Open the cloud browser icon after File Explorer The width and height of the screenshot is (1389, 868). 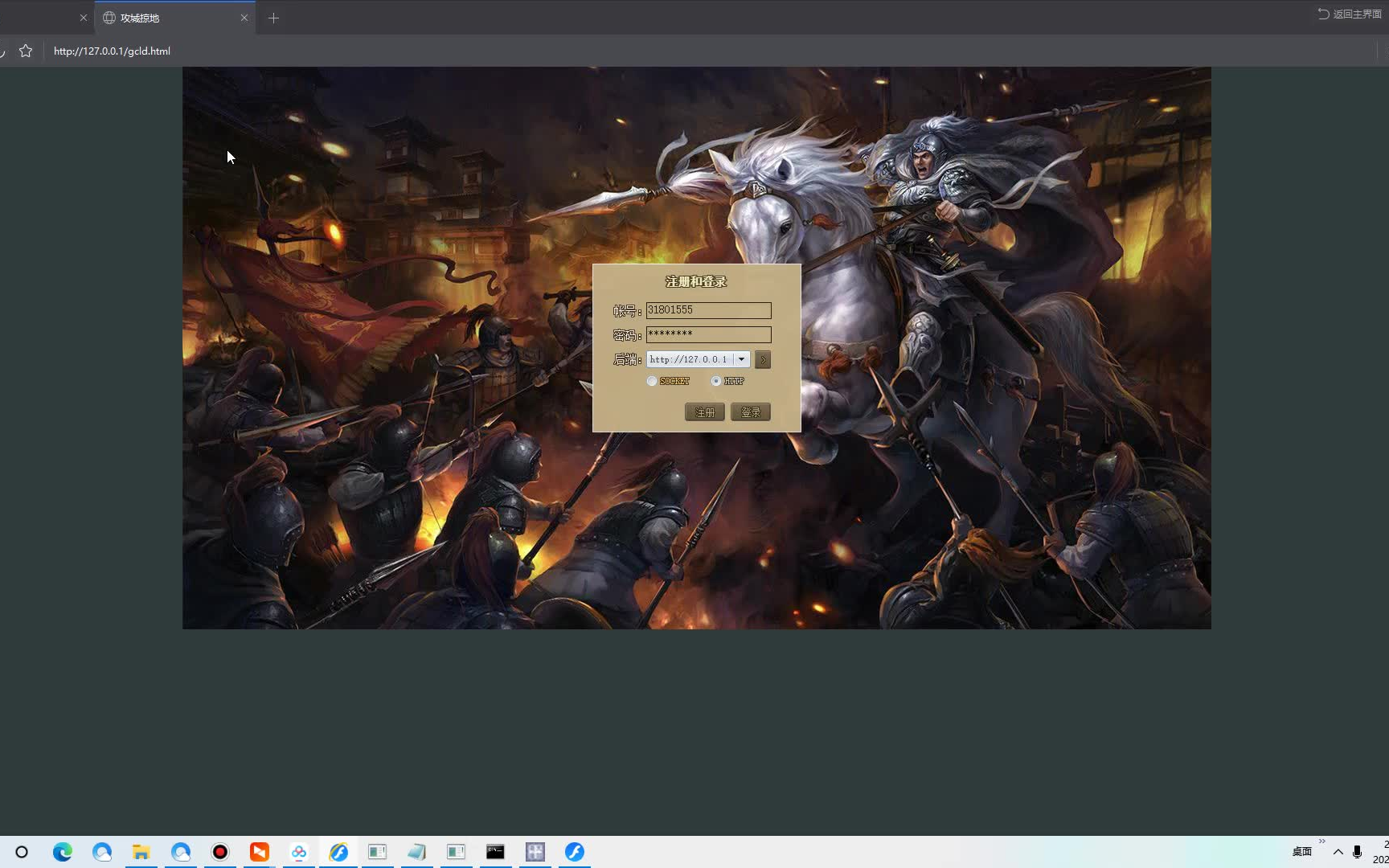(x=181, y=852)
